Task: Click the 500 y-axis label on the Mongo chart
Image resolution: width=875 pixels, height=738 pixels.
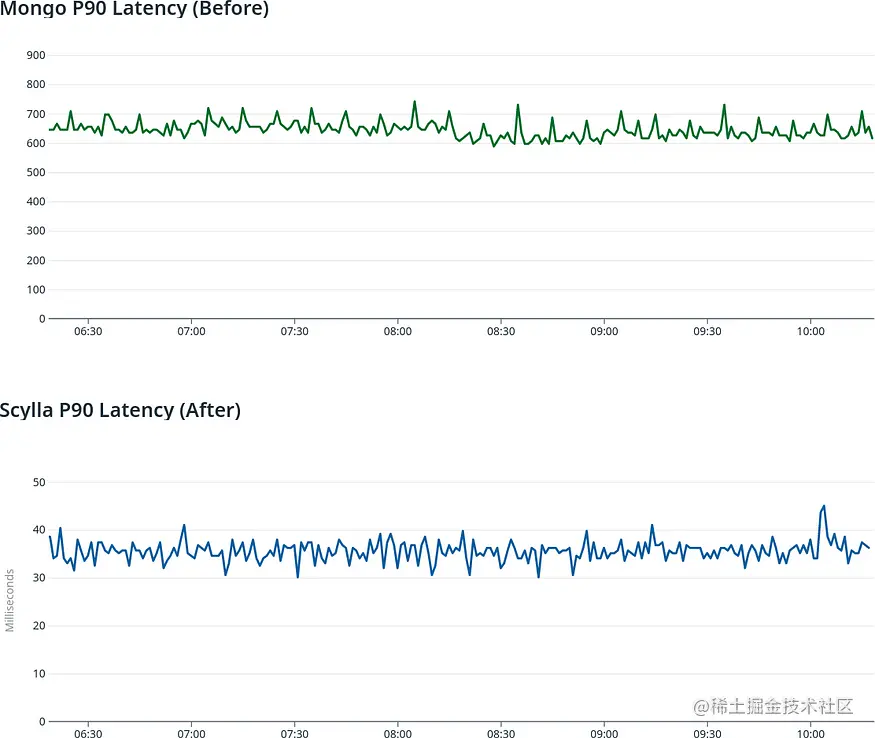Action: click(36, 172)
